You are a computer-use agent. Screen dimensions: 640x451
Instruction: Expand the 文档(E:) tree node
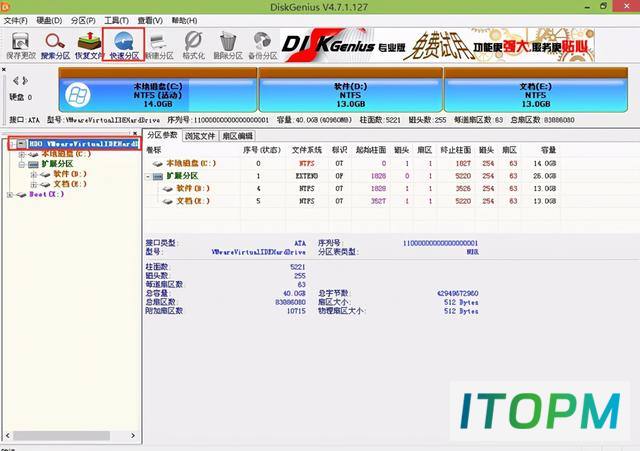tap(33, 184)
